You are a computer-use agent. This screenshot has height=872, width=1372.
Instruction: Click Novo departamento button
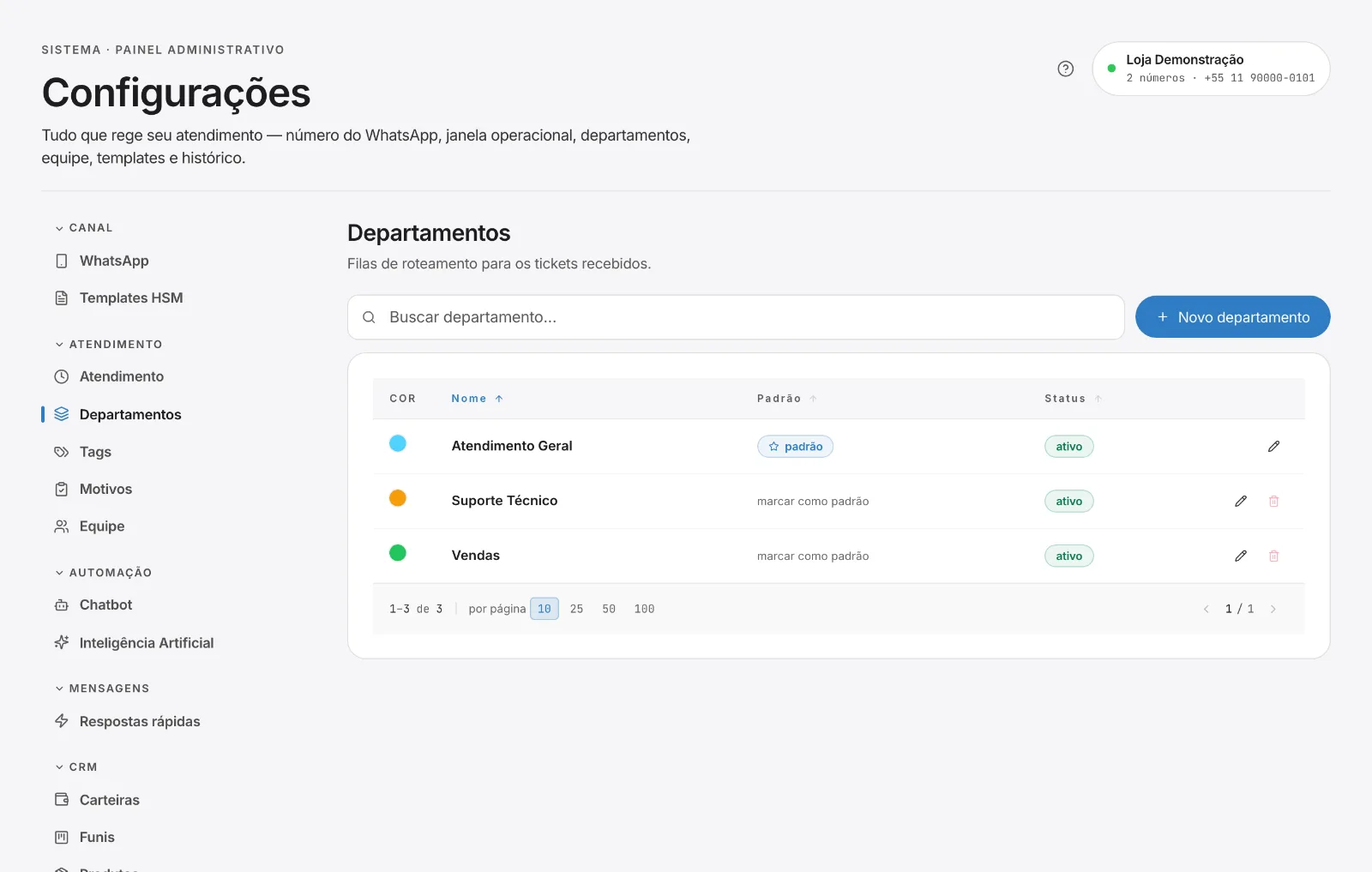click(x=1233, y=317)
